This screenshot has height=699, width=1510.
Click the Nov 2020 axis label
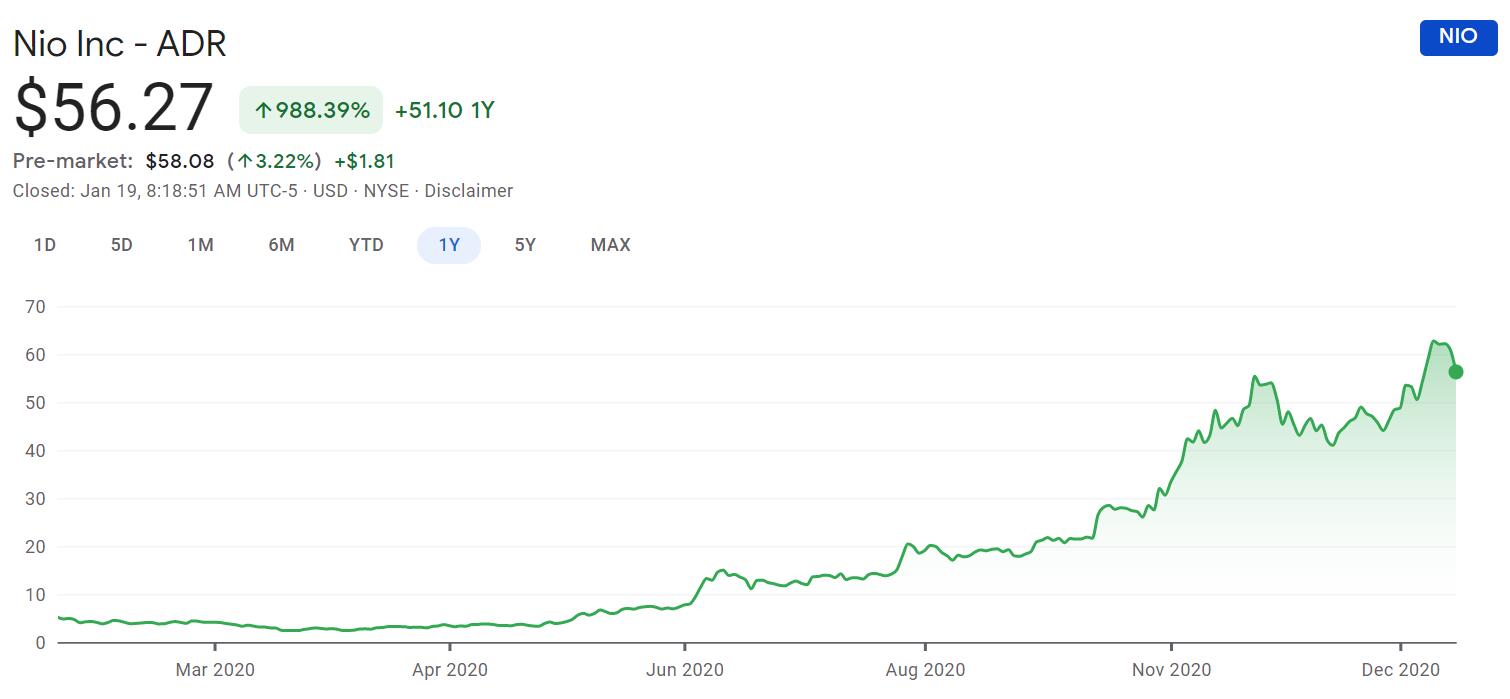(x=1171, y=669)
